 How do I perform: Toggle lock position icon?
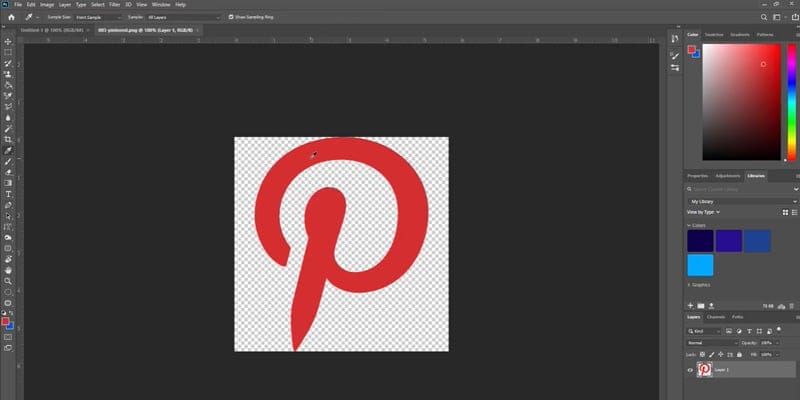720,354
